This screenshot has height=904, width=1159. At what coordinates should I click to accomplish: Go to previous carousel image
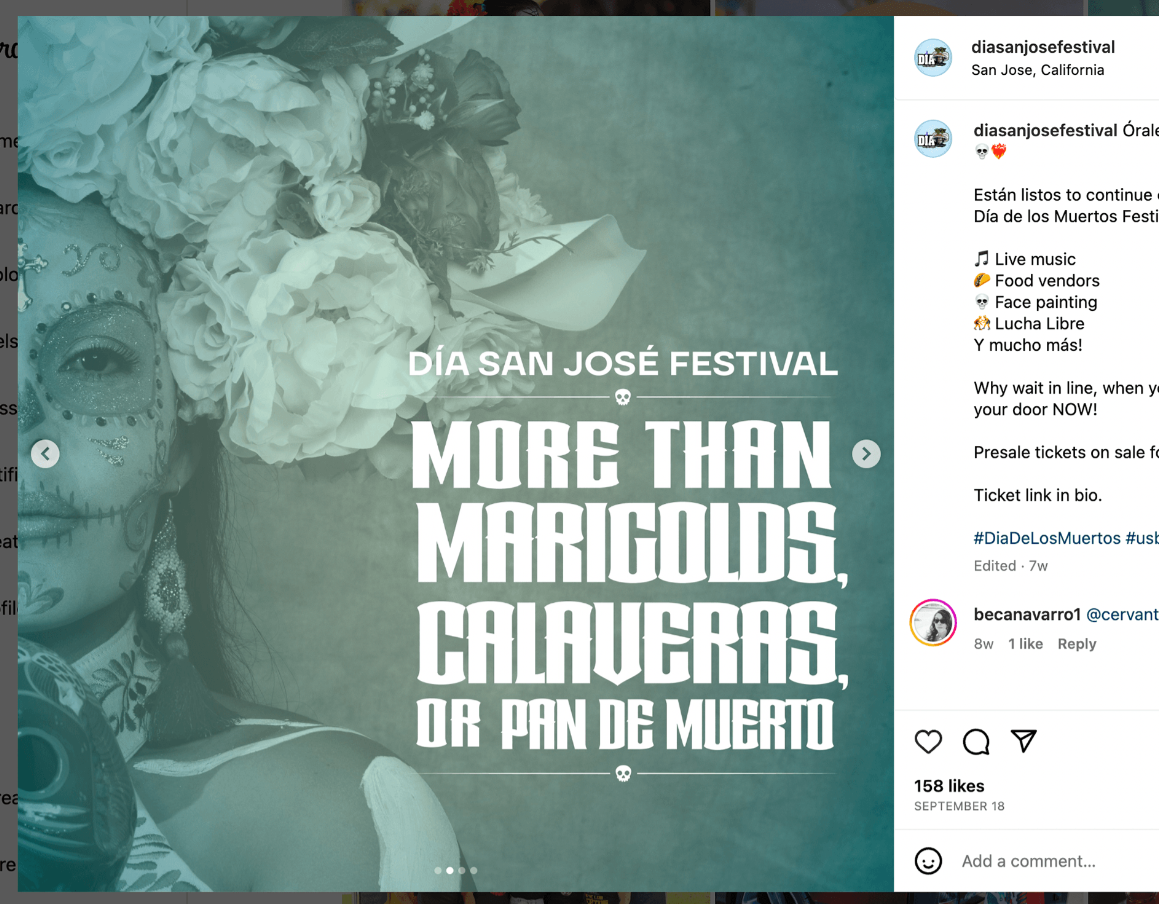(45, 453)
